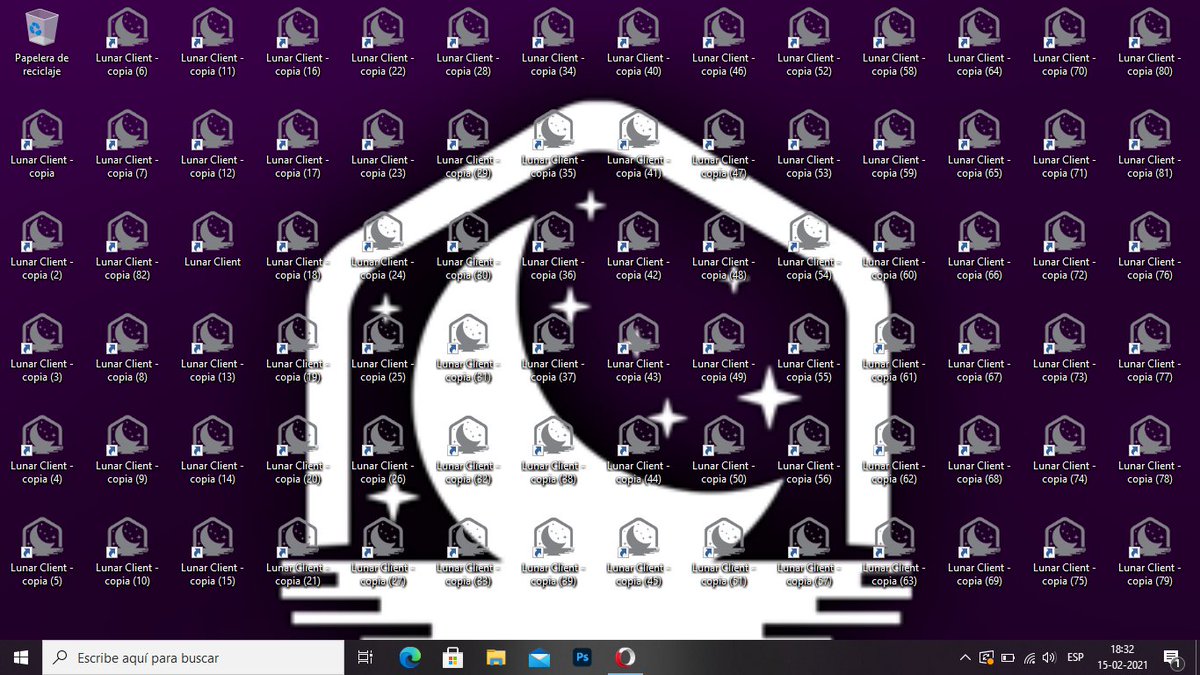1200x675 pixels.
Task: Select the original Lunar Client shortcut
Action: [x=212, y=241]
